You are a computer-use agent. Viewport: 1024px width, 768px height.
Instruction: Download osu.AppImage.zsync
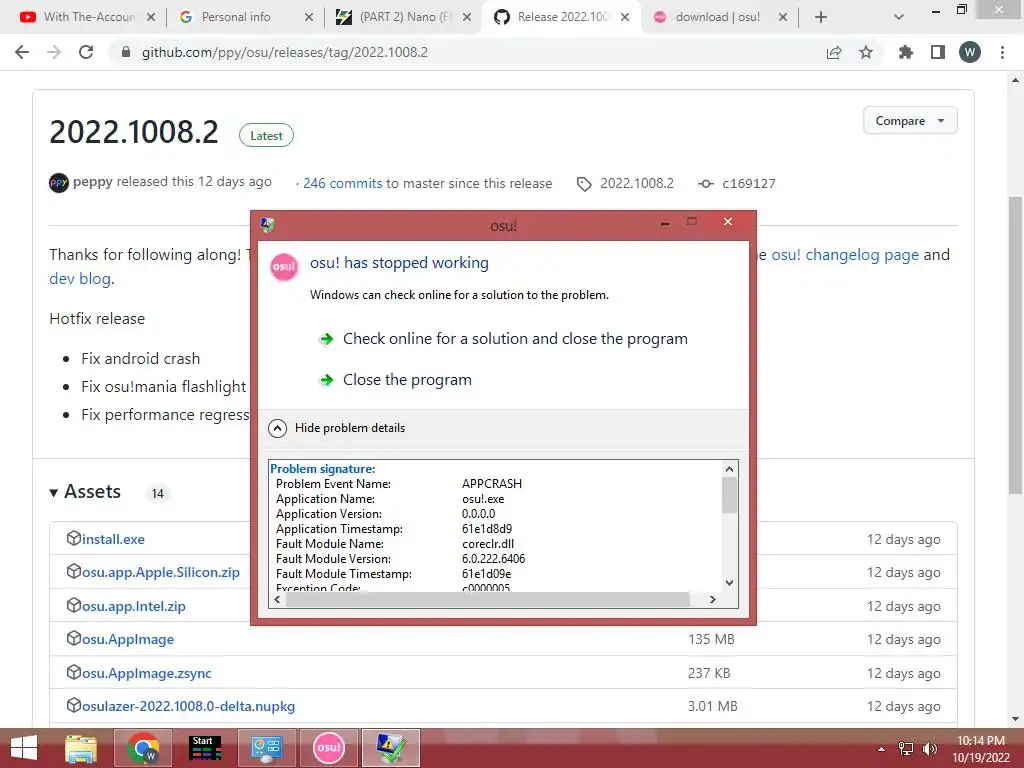coord(146,673)
